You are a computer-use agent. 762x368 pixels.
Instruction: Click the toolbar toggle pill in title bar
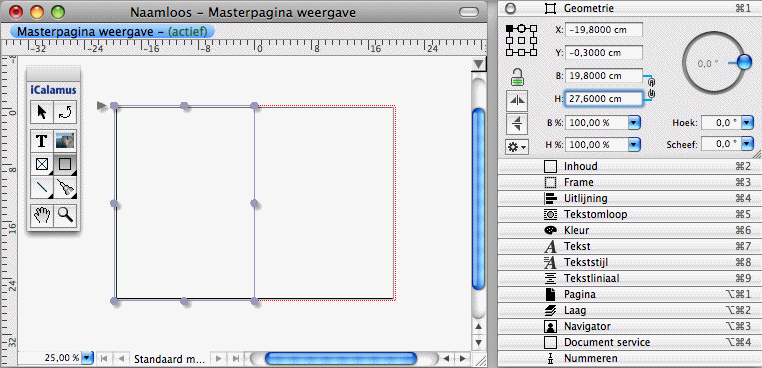click(x=468, y=12)
